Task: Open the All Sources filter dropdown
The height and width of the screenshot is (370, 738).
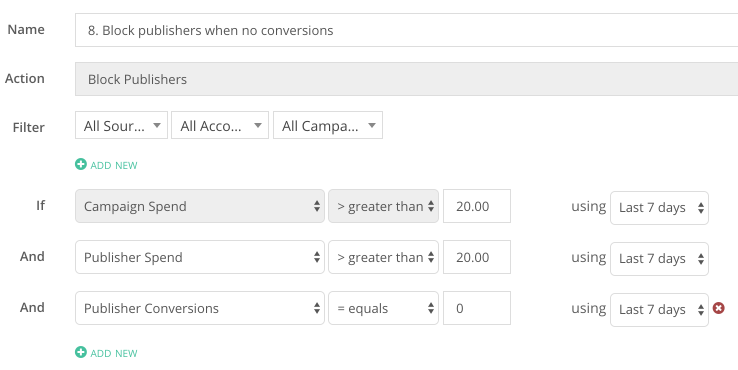Action: click(x=121, y=125)
